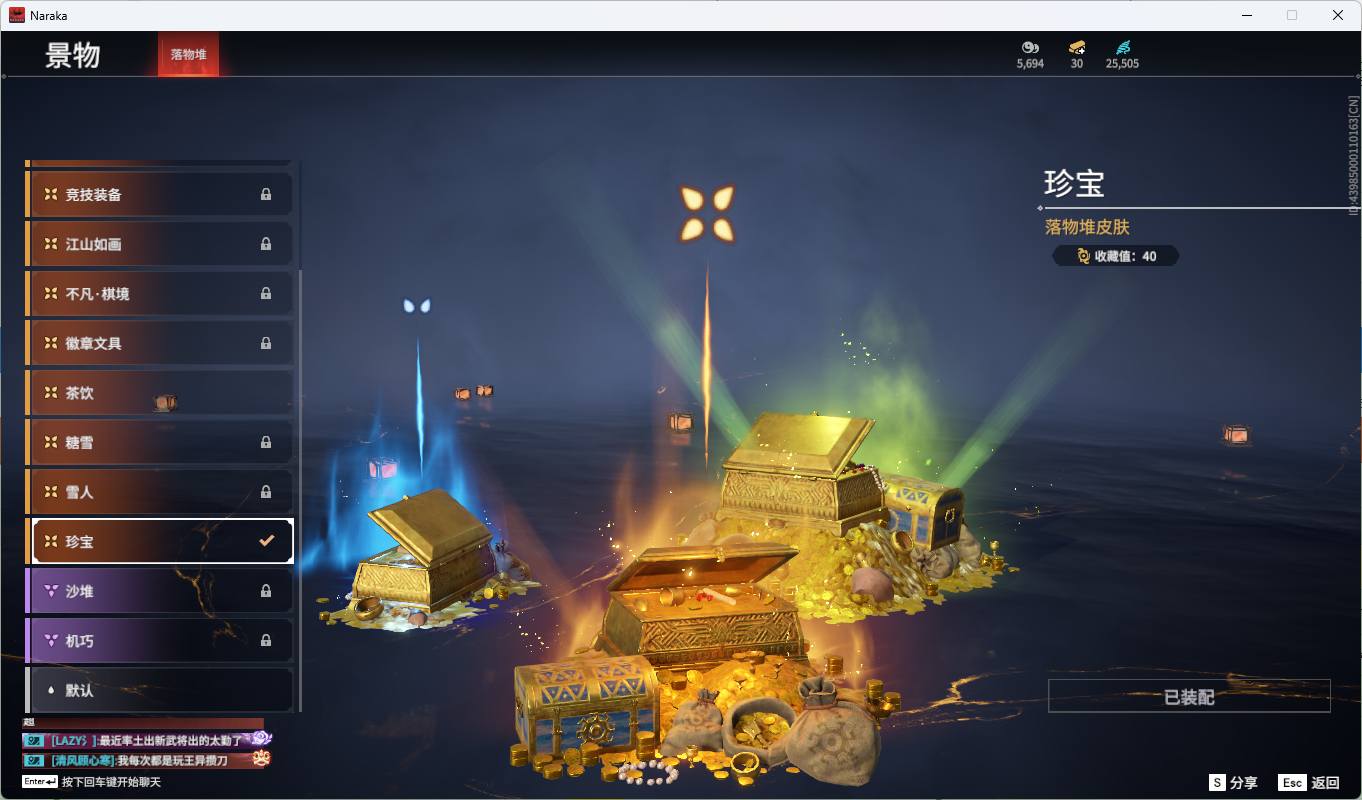Select the 江山如画 skin entry
The height and width of the screenshot is (800, 1362).
click(x=159, y=244)
